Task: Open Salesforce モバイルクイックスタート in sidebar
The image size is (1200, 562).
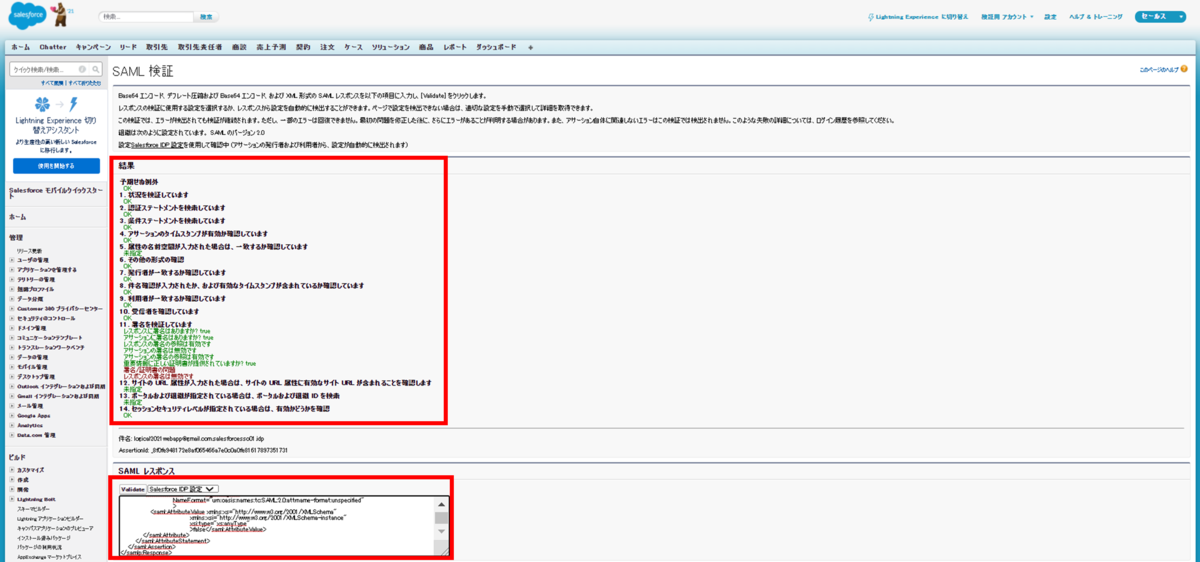Action: (x=55, y=193)
